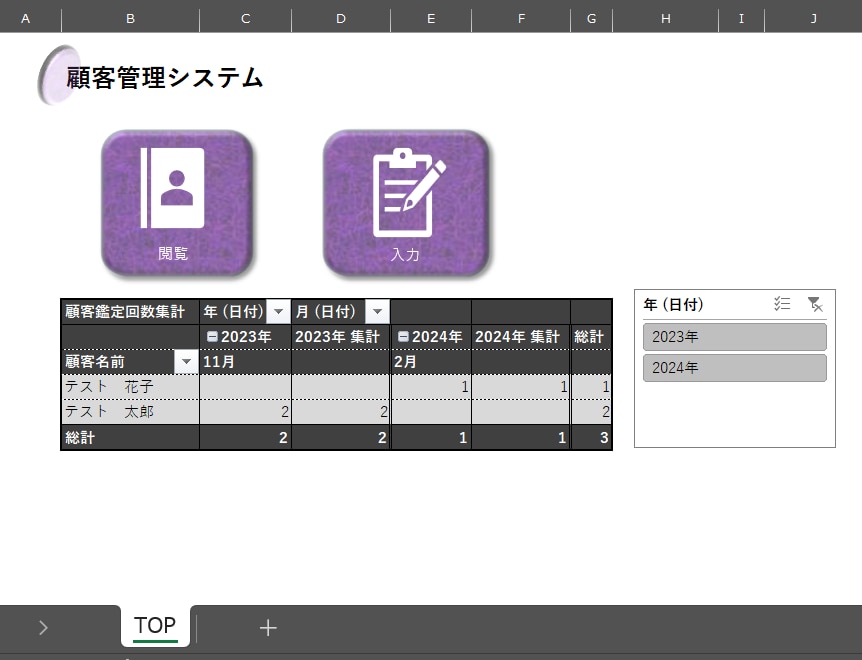The height and width of the screenshot is (660, 862).
Task: Click the 顧客管理システム title text
Action: tap(165, 77)
